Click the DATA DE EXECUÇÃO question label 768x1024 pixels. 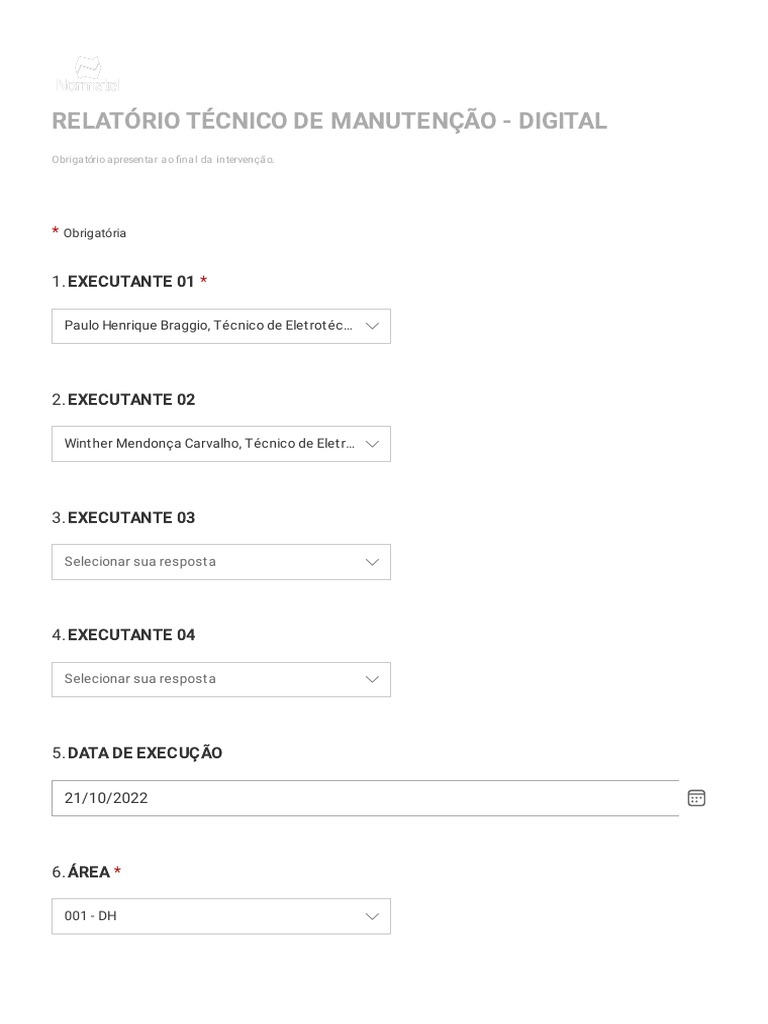pyautogui.click(x=145, y=753)
